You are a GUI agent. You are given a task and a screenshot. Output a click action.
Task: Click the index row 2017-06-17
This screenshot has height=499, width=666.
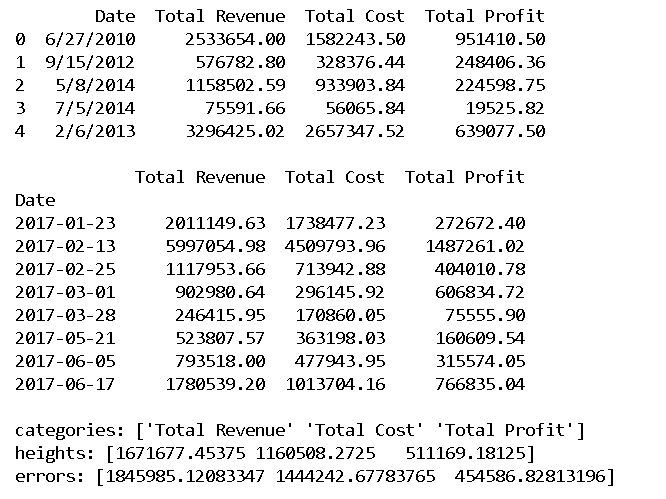tap(65, 384)
